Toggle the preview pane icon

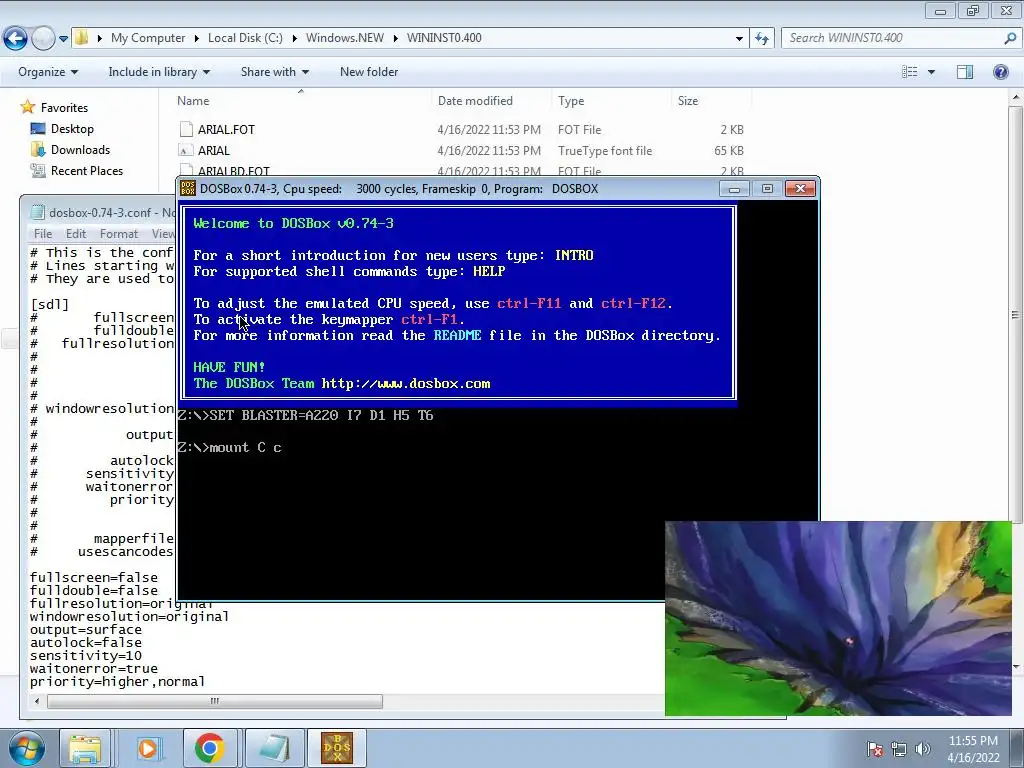click(x=965, y=72)
